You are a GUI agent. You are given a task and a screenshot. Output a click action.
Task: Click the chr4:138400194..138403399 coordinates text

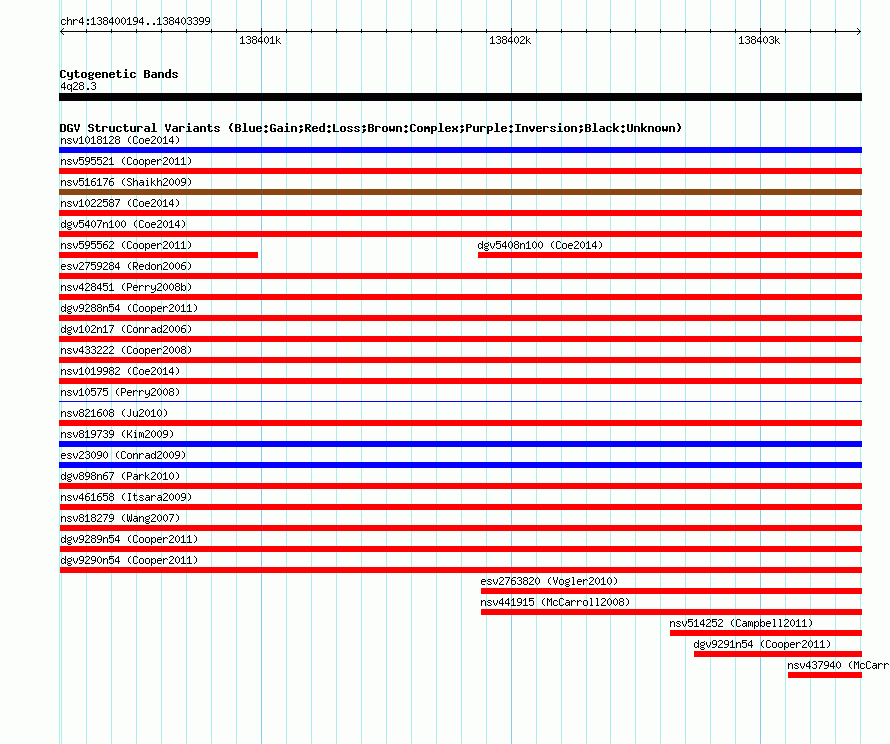[x=135, y=21]
